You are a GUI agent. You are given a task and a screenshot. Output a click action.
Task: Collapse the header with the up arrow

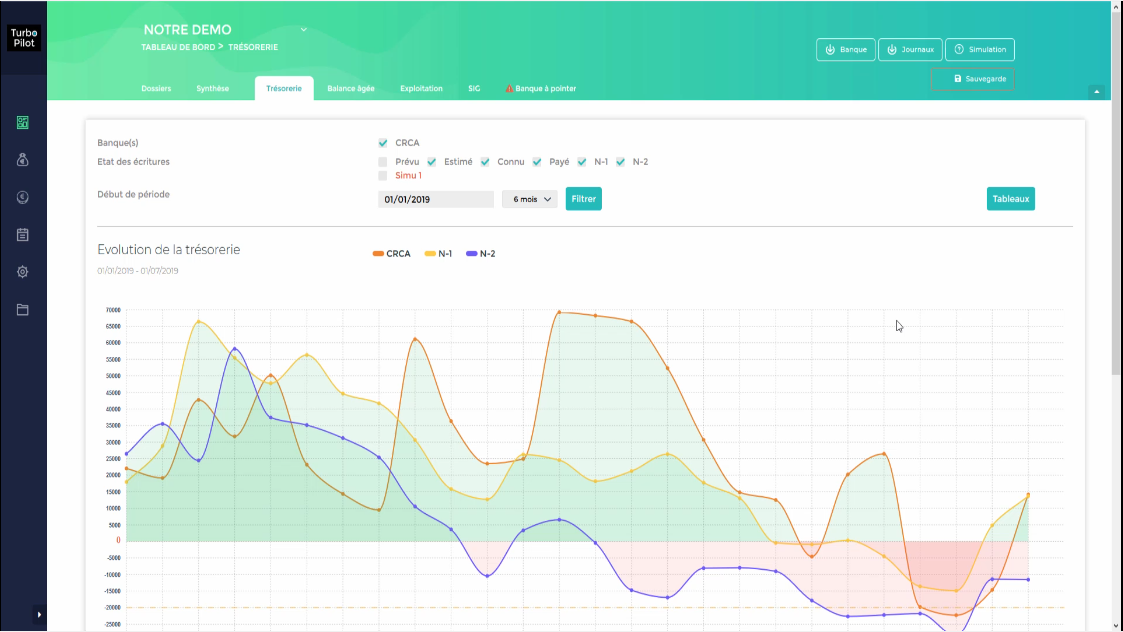(1097, 92)
